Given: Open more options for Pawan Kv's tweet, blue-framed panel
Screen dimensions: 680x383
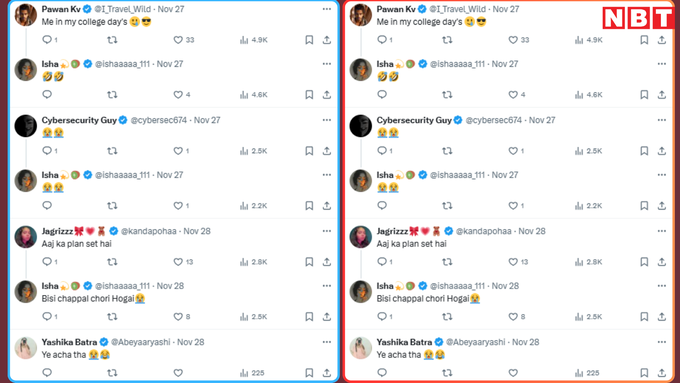Looking at the screenshot, I should coord(327,9).
